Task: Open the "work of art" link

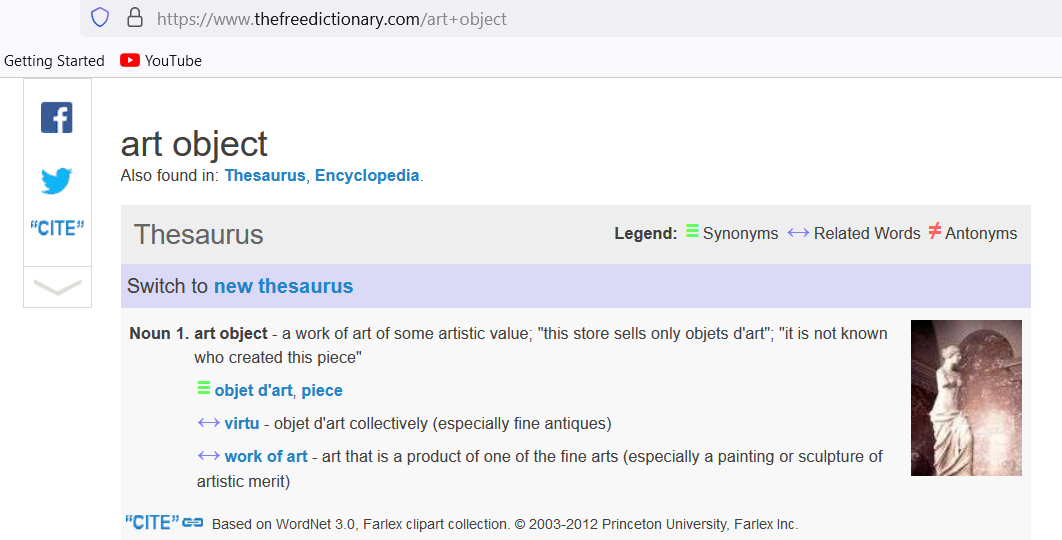Action: [266, 457]
